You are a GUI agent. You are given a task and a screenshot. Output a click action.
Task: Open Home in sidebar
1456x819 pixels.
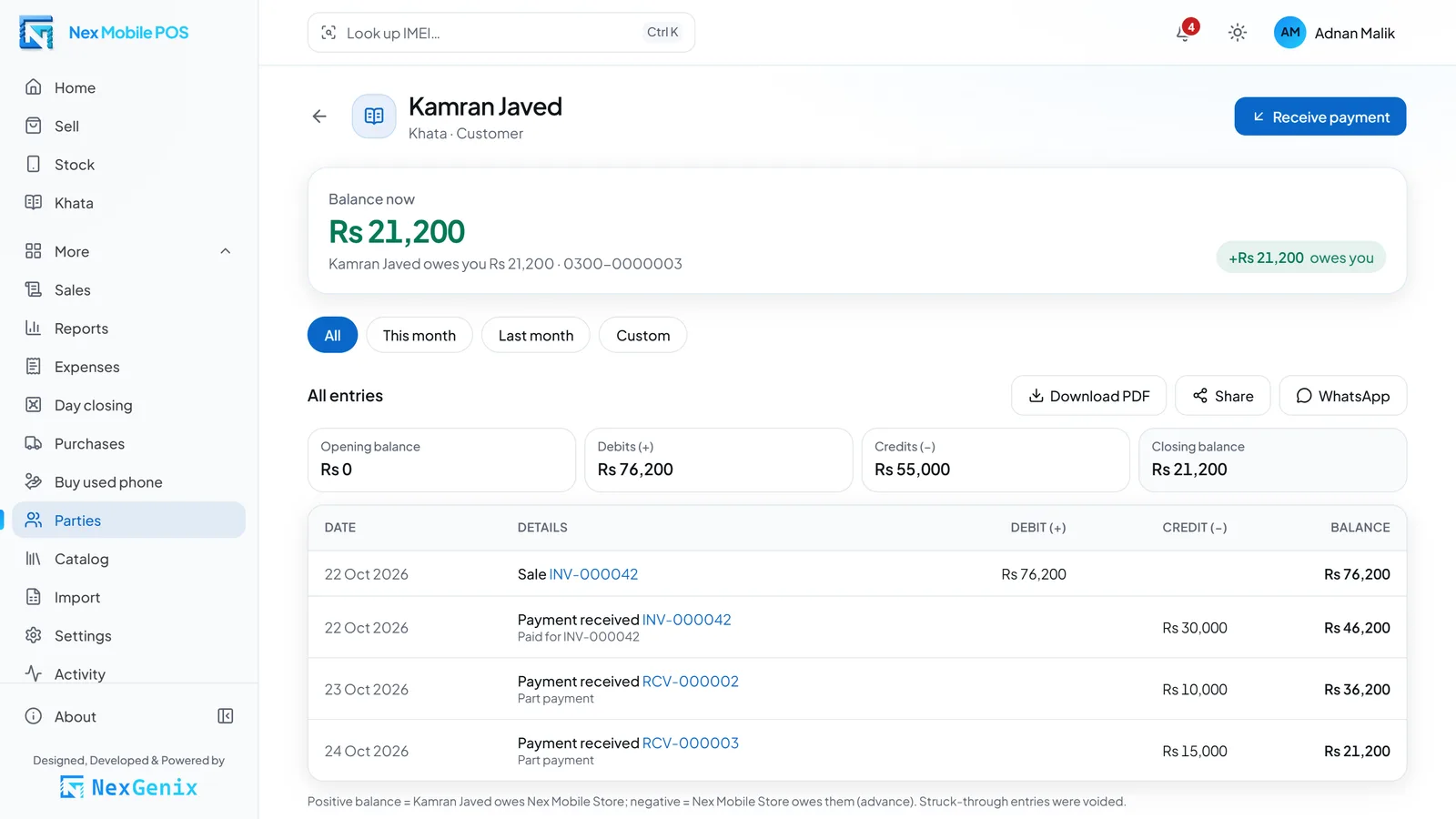(129, 87)
